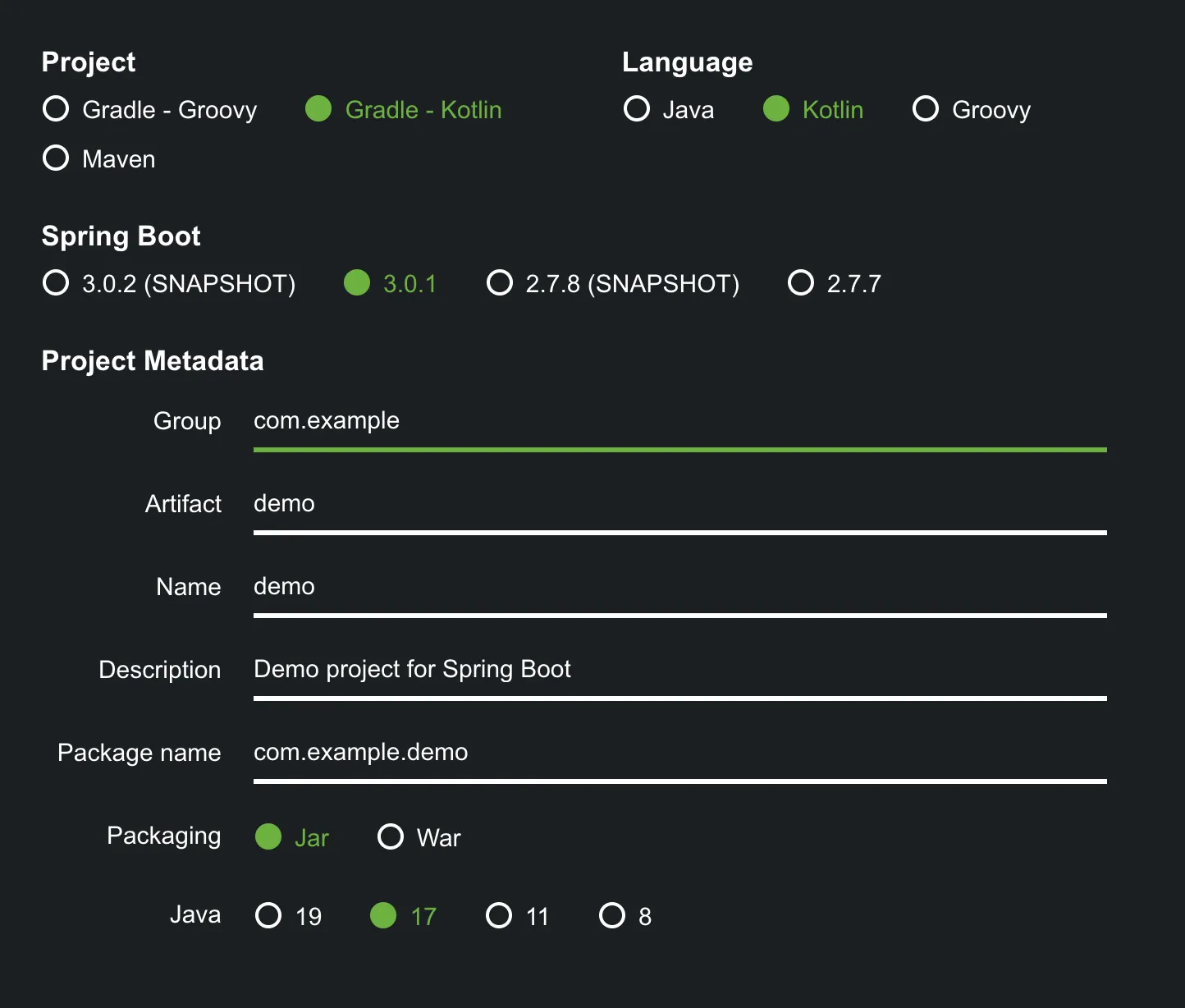1185x1008 pixels.
Task: Choose Spring Boot version 3.0.1
Action: tap(357, 283)
